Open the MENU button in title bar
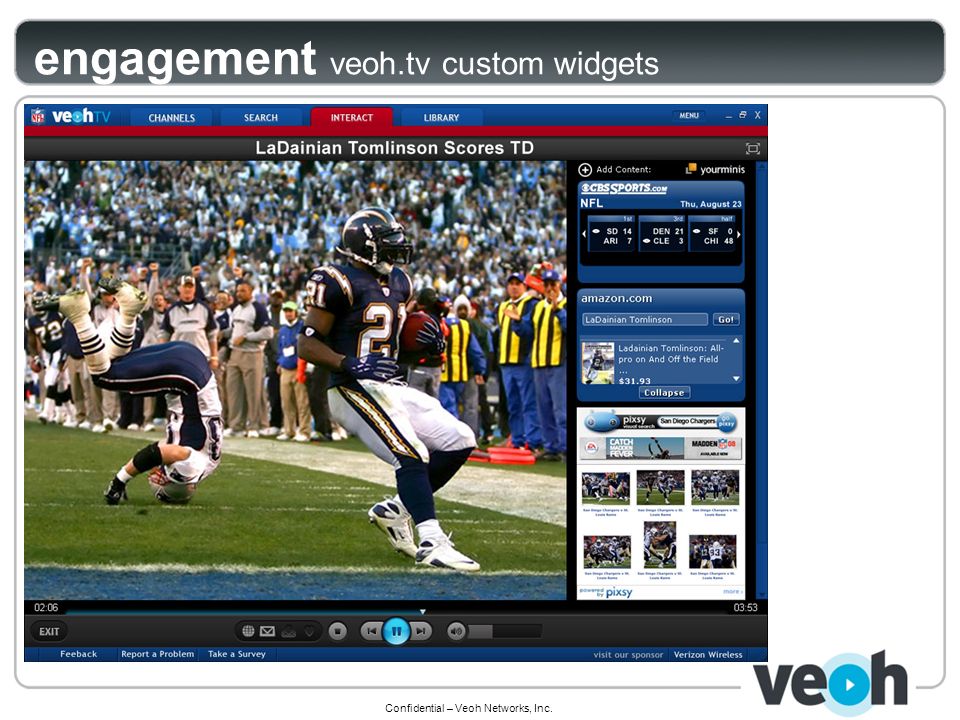 pyautogui.click(x=689, y=115)
